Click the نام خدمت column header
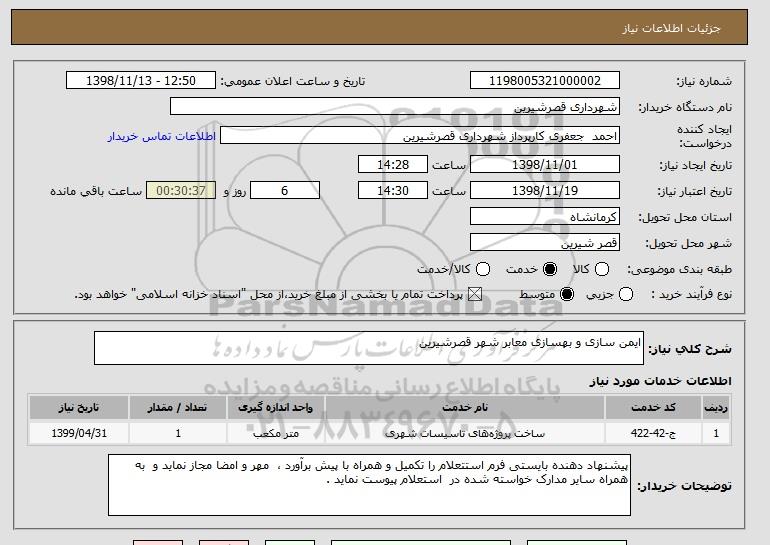 point(465,408)
